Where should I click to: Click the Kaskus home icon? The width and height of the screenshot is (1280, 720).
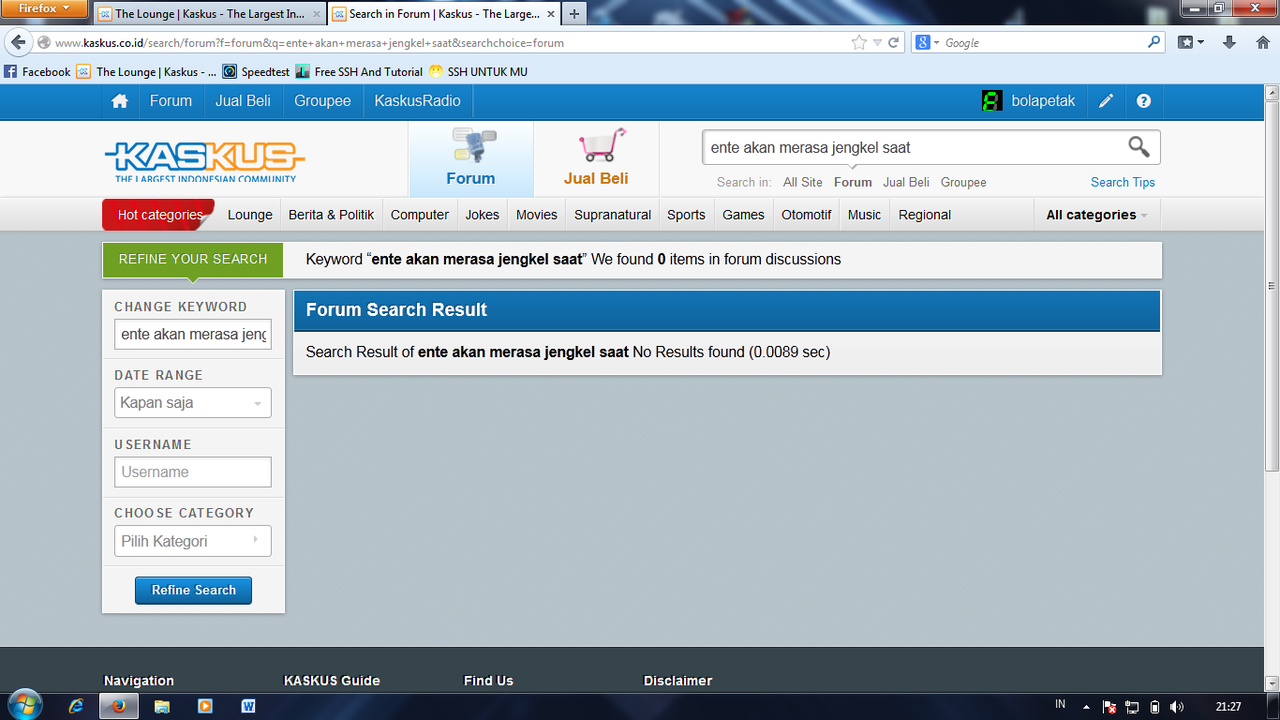pos(120,101)
